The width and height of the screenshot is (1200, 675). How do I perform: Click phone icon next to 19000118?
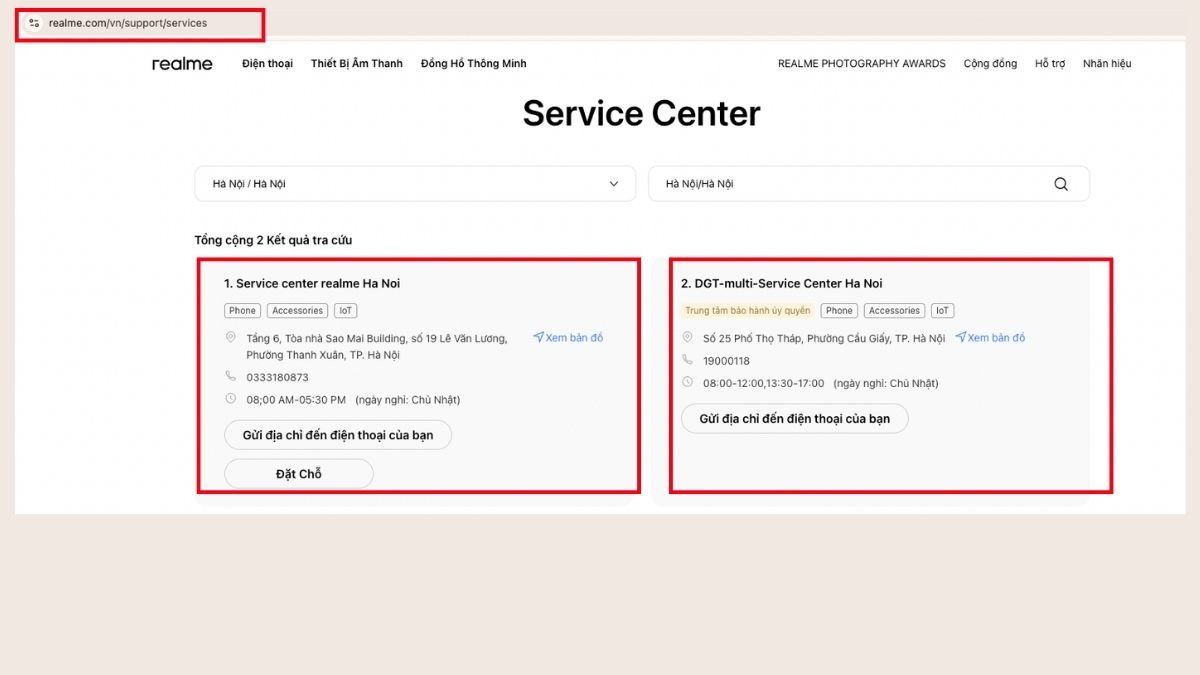tap(688, 360)
